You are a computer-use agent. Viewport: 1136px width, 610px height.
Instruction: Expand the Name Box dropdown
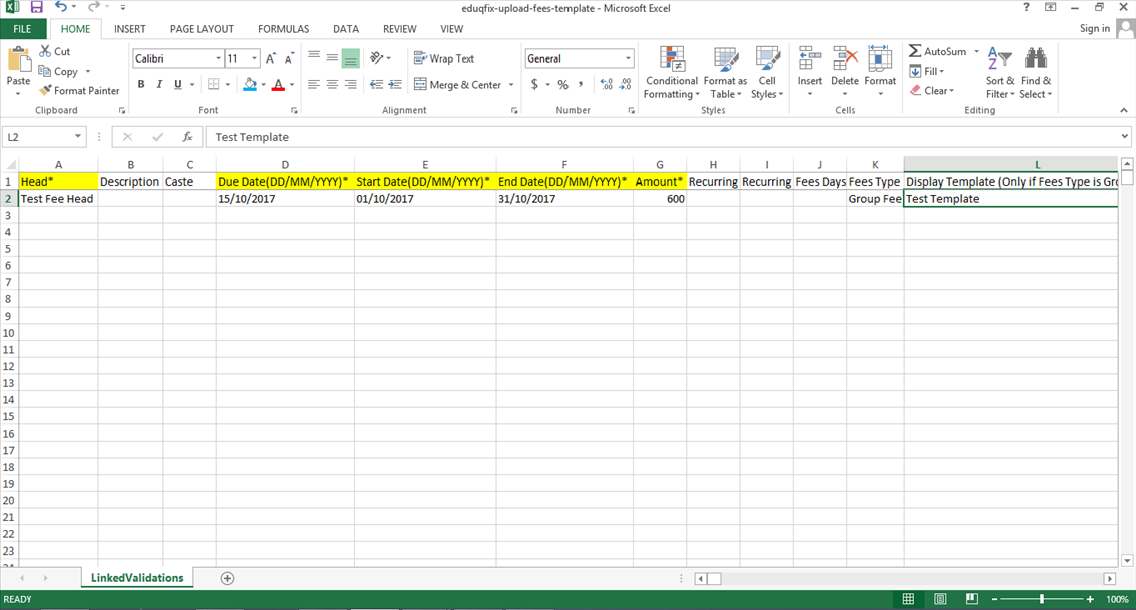78,137
